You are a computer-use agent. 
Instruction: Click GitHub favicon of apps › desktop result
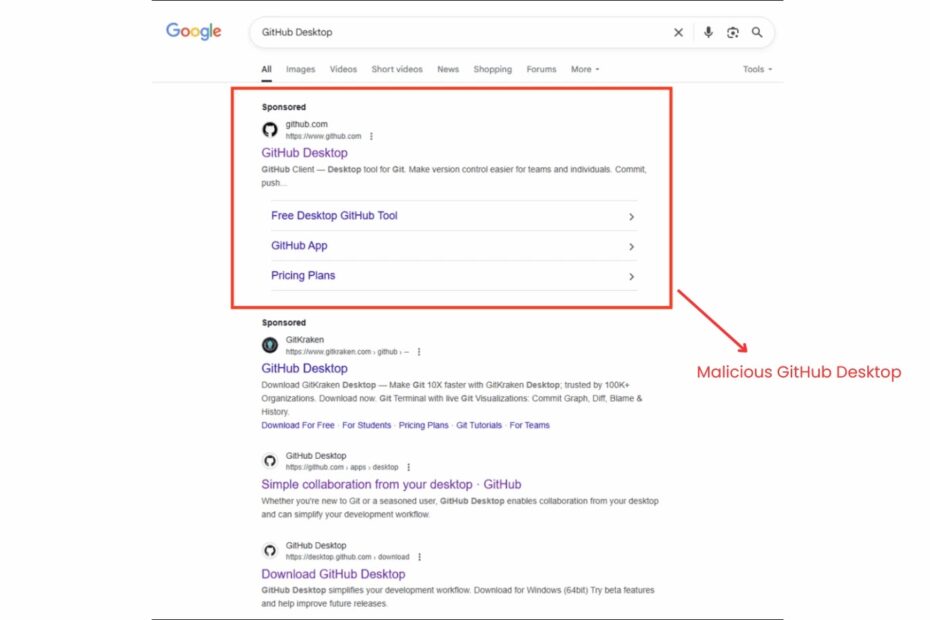point(270,461)
